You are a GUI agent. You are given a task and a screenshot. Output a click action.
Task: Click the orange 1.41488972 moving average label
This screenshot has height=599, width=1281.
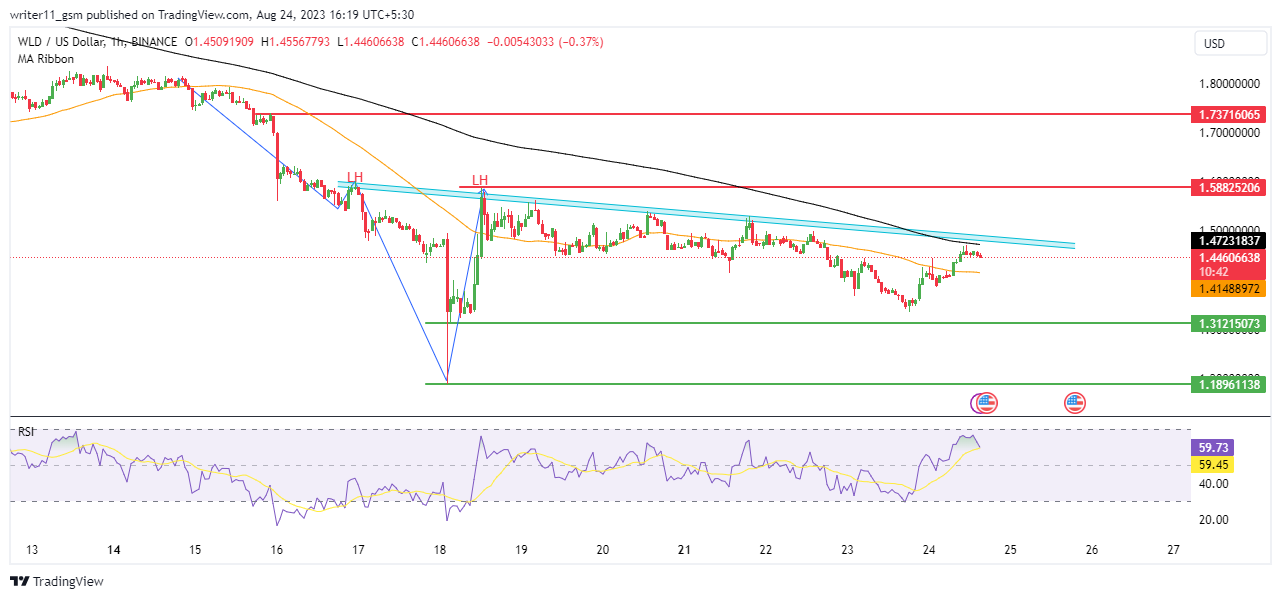1230,288
